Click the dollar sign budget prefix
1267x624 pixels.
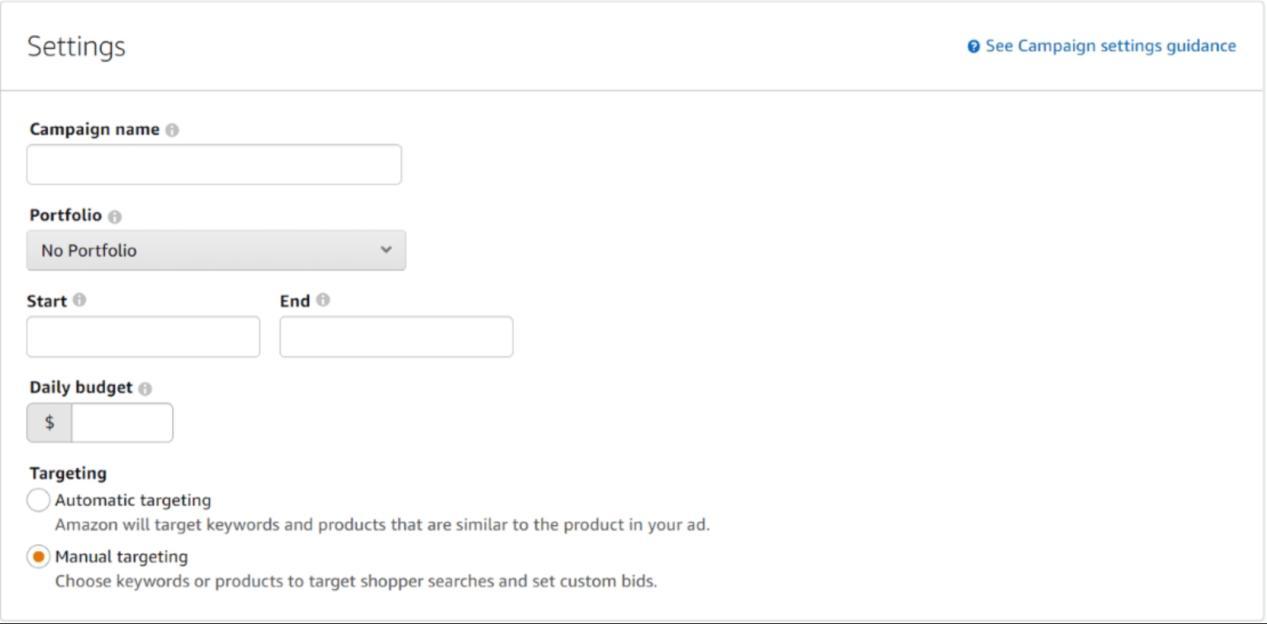pos(49,423)
